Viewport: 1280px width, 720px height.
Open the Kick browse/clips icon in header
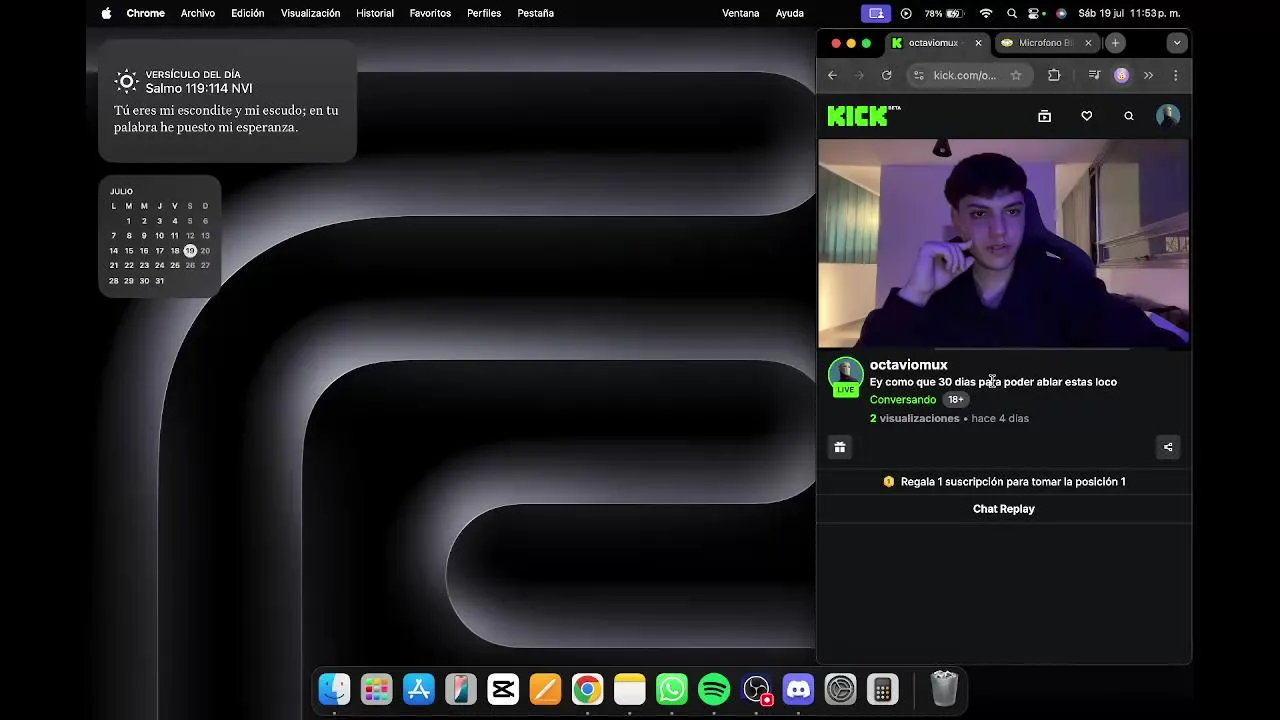[x=1044, y=116]
